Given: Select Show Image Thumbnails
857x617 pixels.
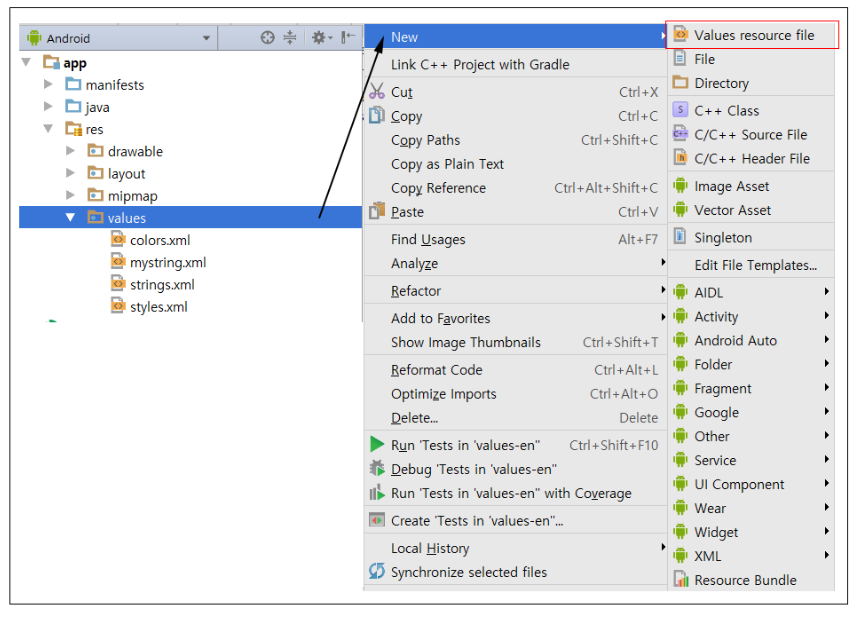Looking at the screenshot, I should pos(515,342).
